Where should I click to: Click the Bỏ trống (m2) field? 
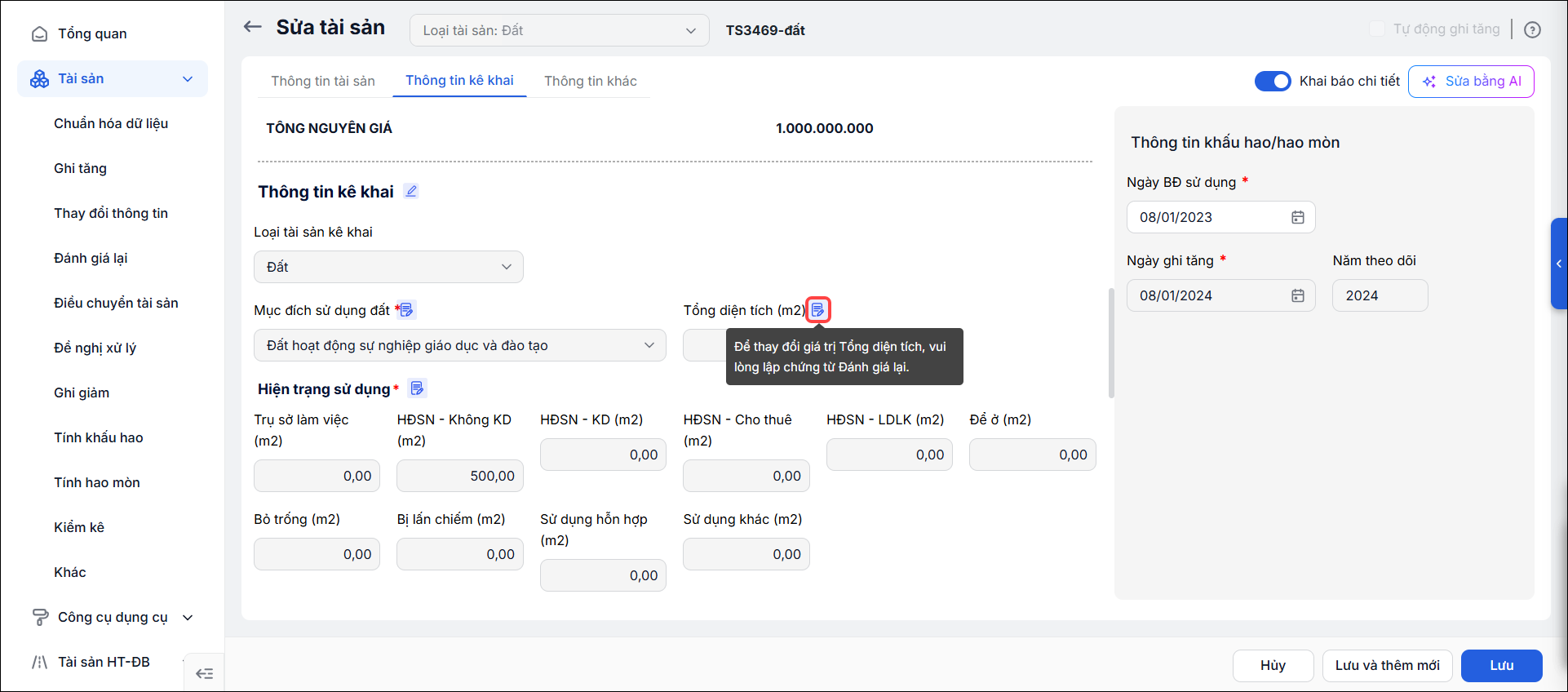coord(317,554)
